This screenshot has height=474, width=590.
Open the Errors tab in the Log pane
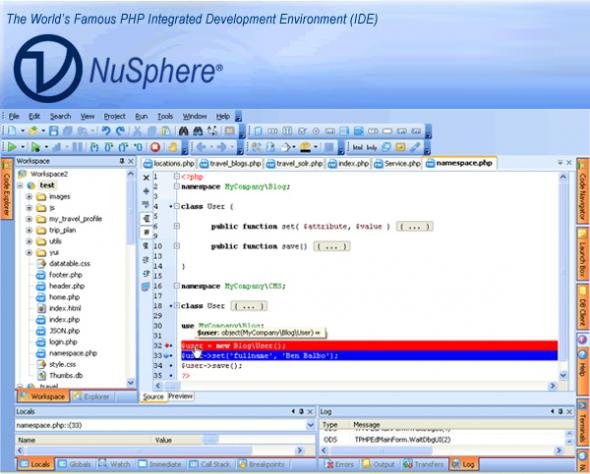pos(340,465)
